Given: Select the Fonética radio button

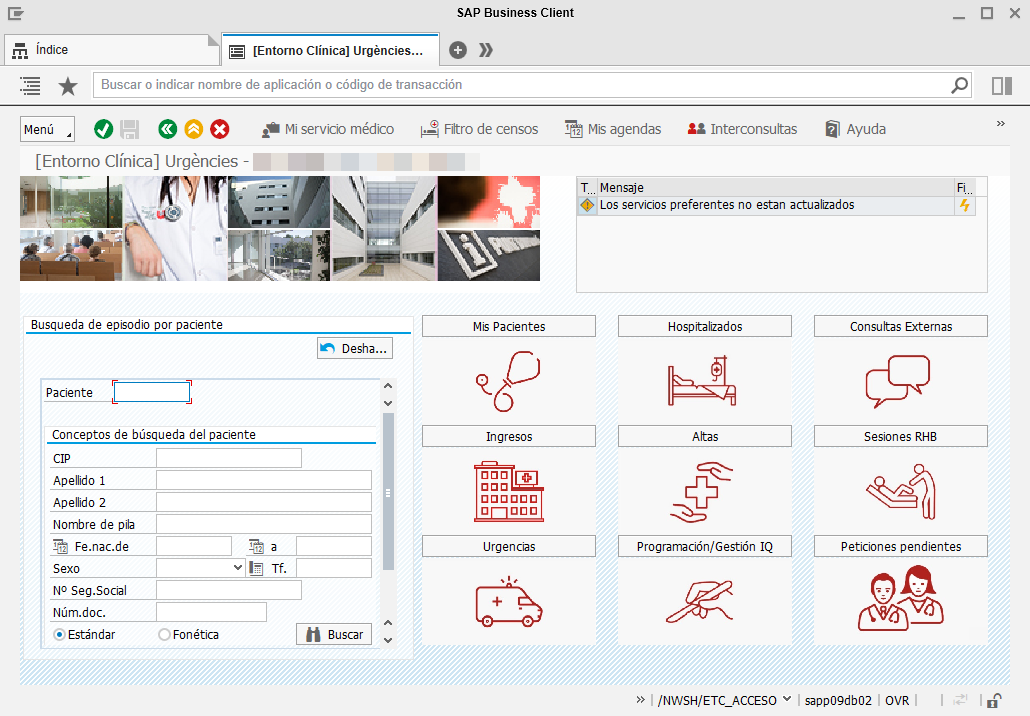Looking at the screenshot, I should (164, 635).
